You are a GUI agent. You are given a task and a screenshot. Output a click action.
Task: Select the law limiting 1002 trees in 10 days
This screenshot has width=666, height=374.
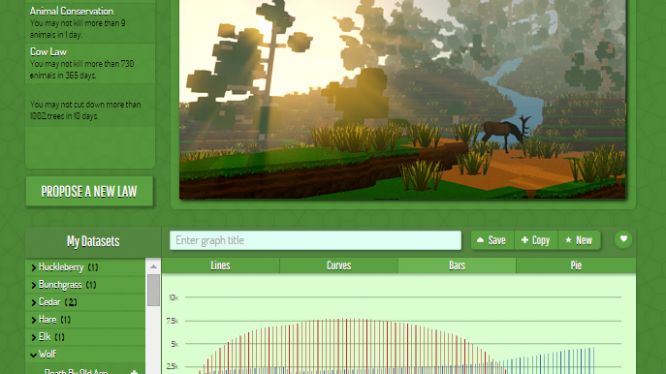click(90, 105)
